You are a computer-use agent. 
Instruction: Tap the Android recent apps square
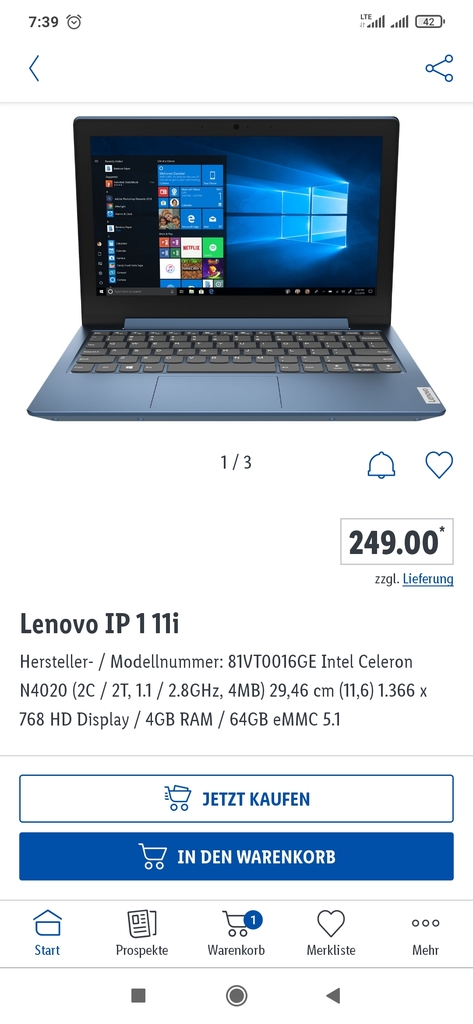139,995
